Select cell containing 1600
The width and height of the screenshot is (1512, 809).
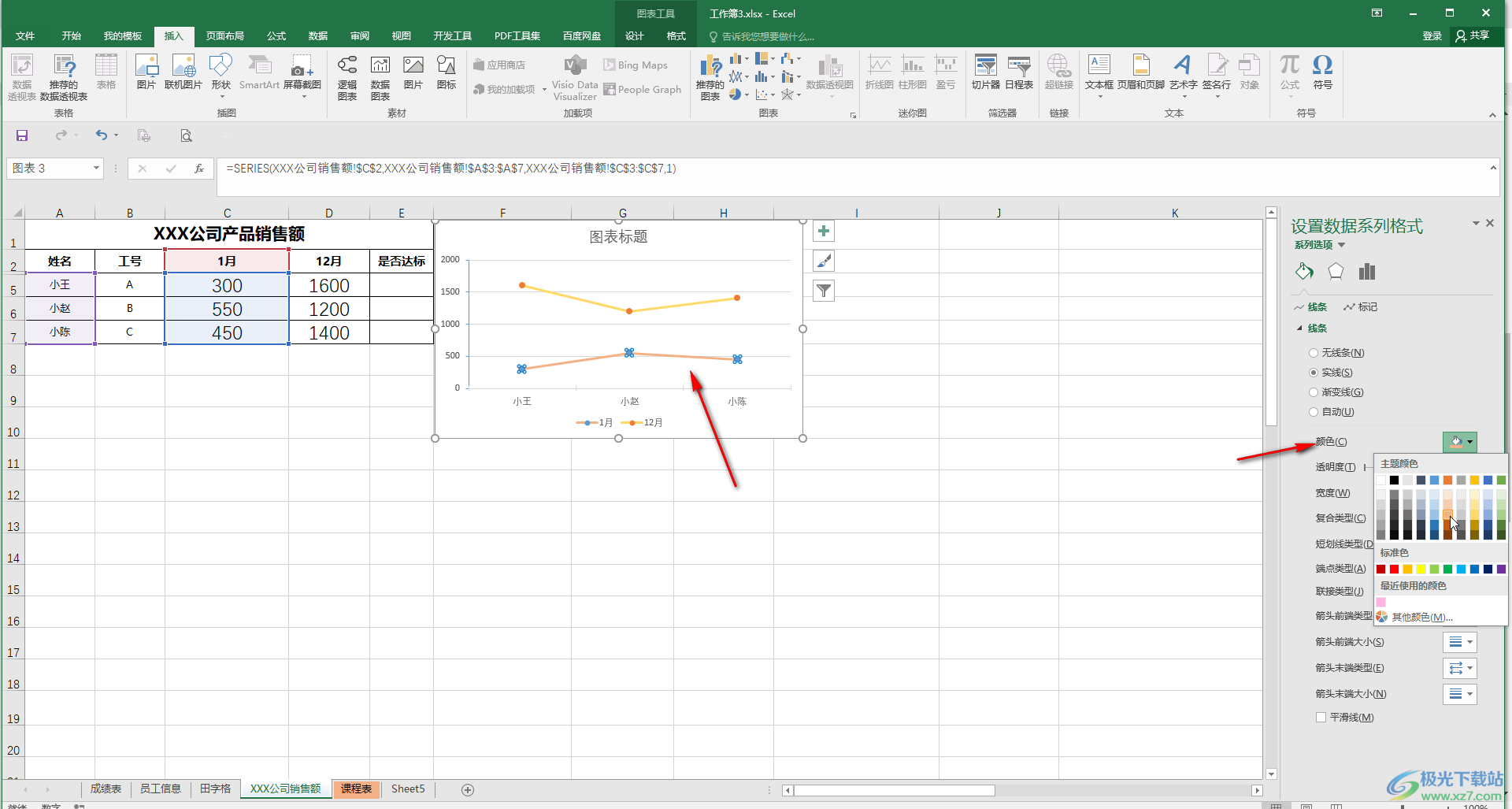click(x=329, y=285)
